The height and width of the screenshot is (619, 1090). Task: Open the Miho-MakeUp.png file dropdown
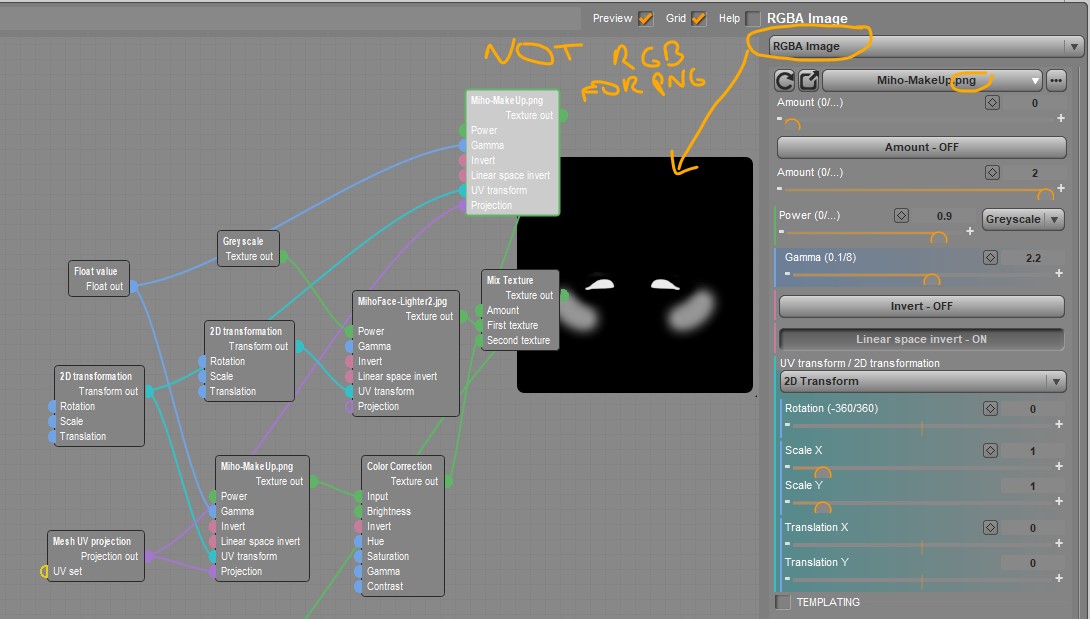932,81
